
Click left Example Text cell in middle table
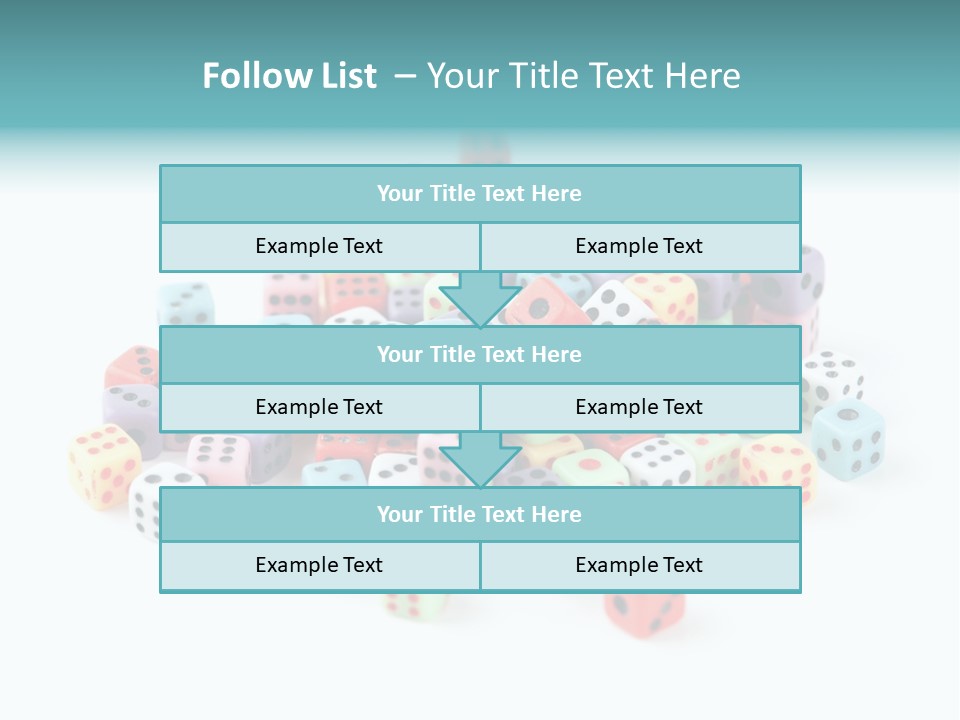tap(320, 407)
